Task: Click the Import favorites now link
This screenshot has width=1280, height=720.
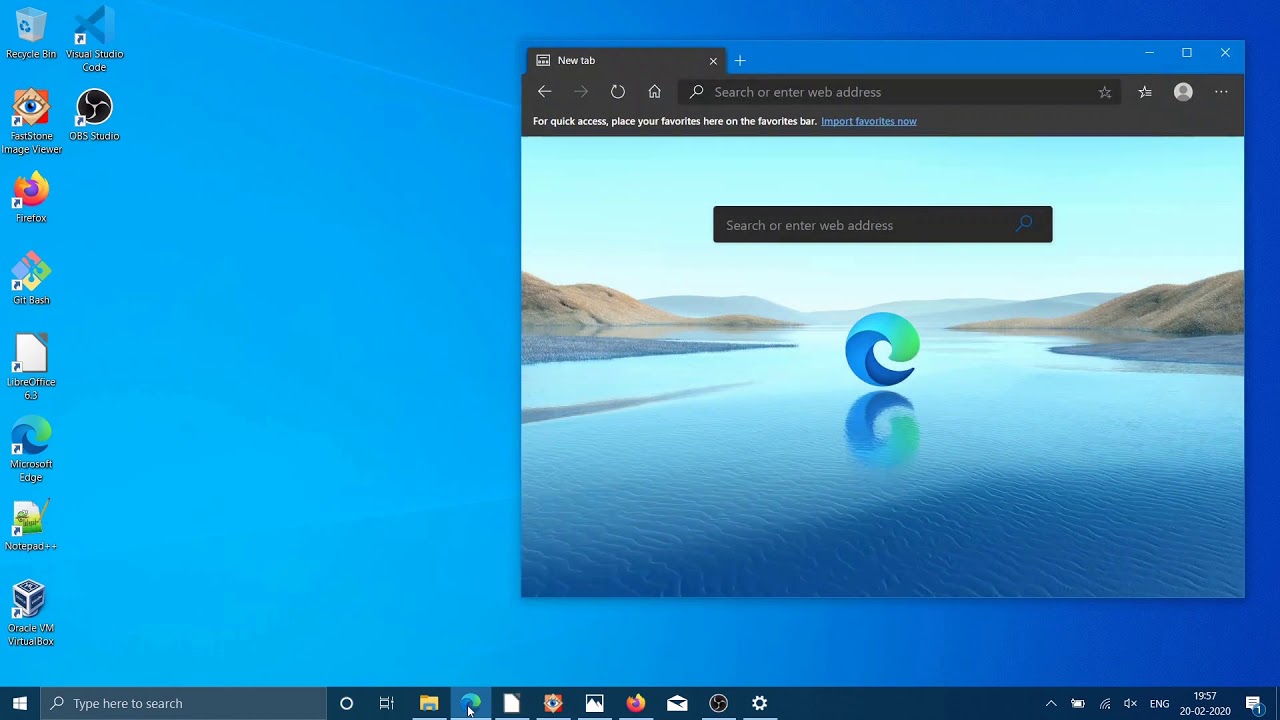Action: click(869, 121)
